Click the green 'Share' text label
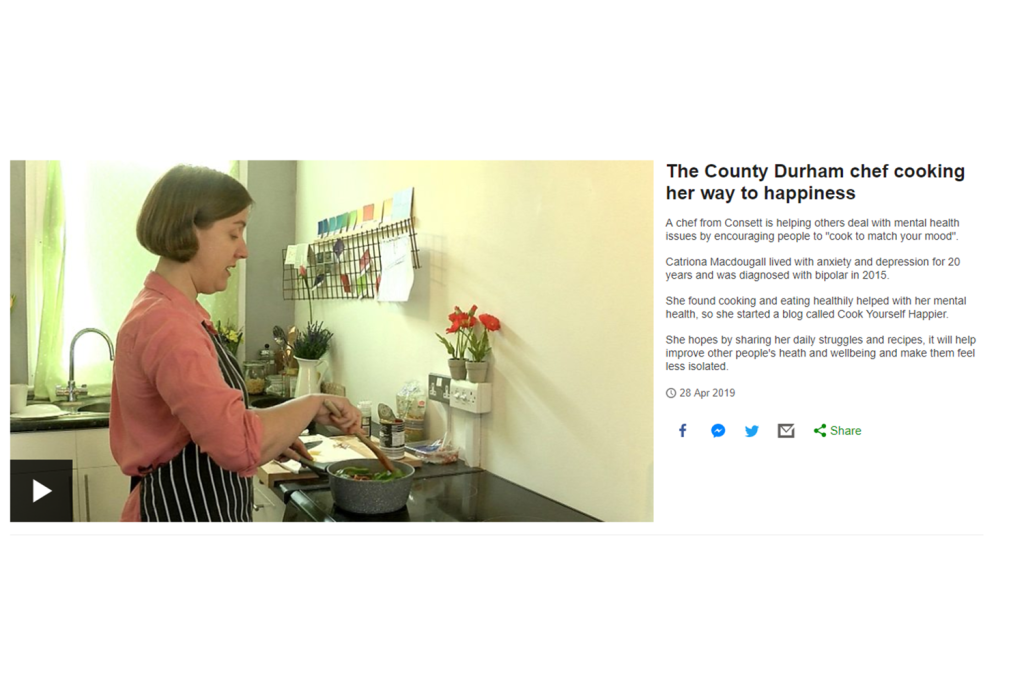Image resolution: width=1024 pixels, height=683 pixels. pyautogui.click(x=845, y=430)
